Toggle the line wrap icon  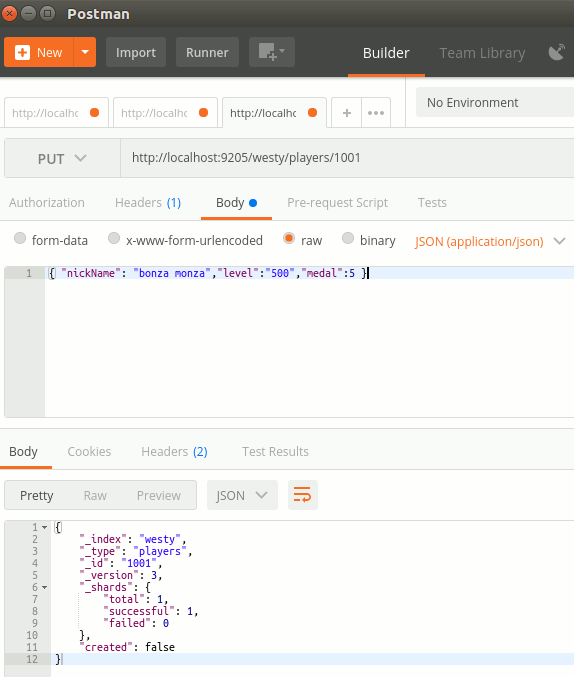pyautogui.click(x=302, y=495)
